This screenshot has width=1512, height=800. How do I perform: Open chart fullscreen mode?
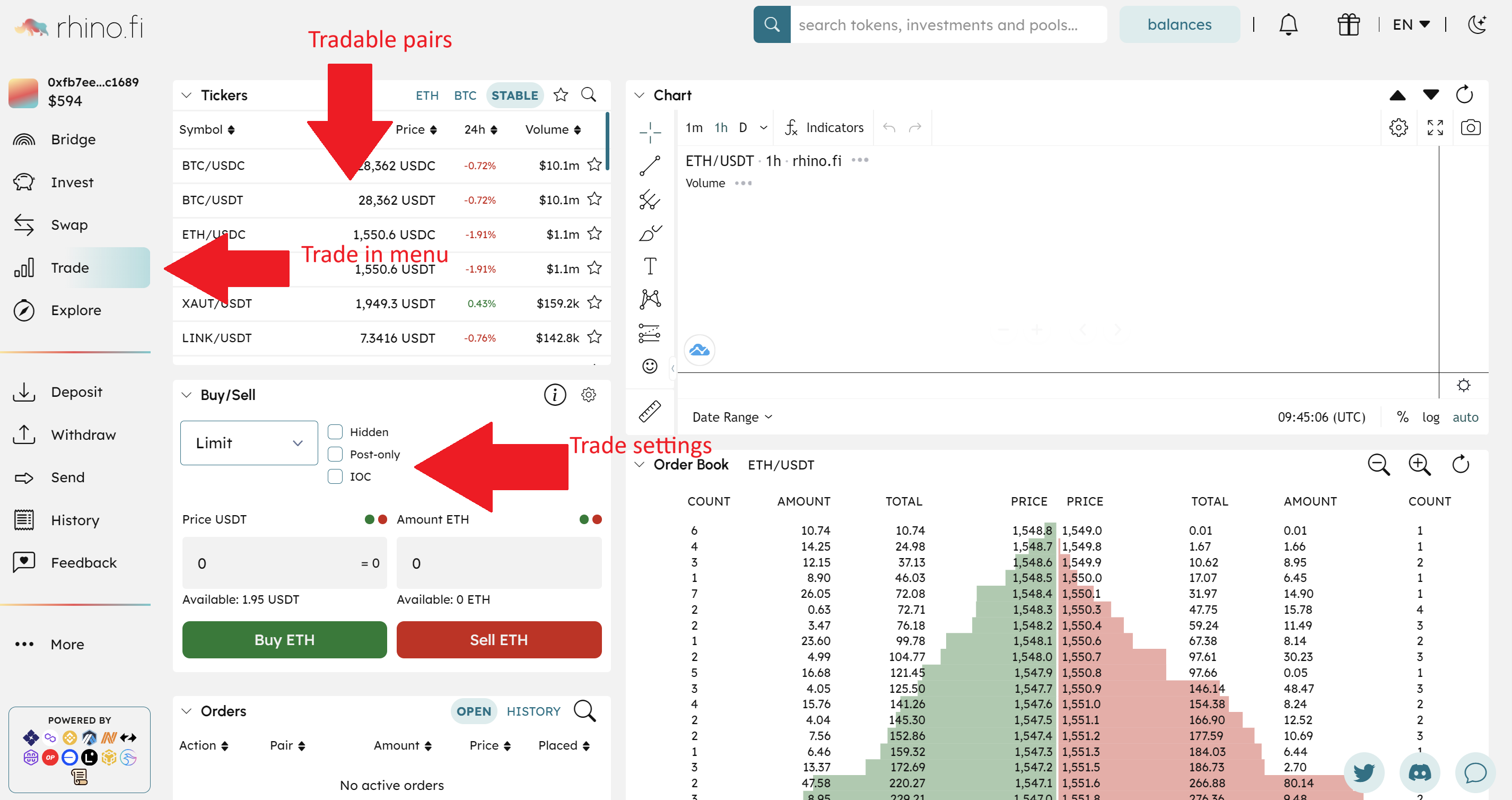tap(1435, 127)
